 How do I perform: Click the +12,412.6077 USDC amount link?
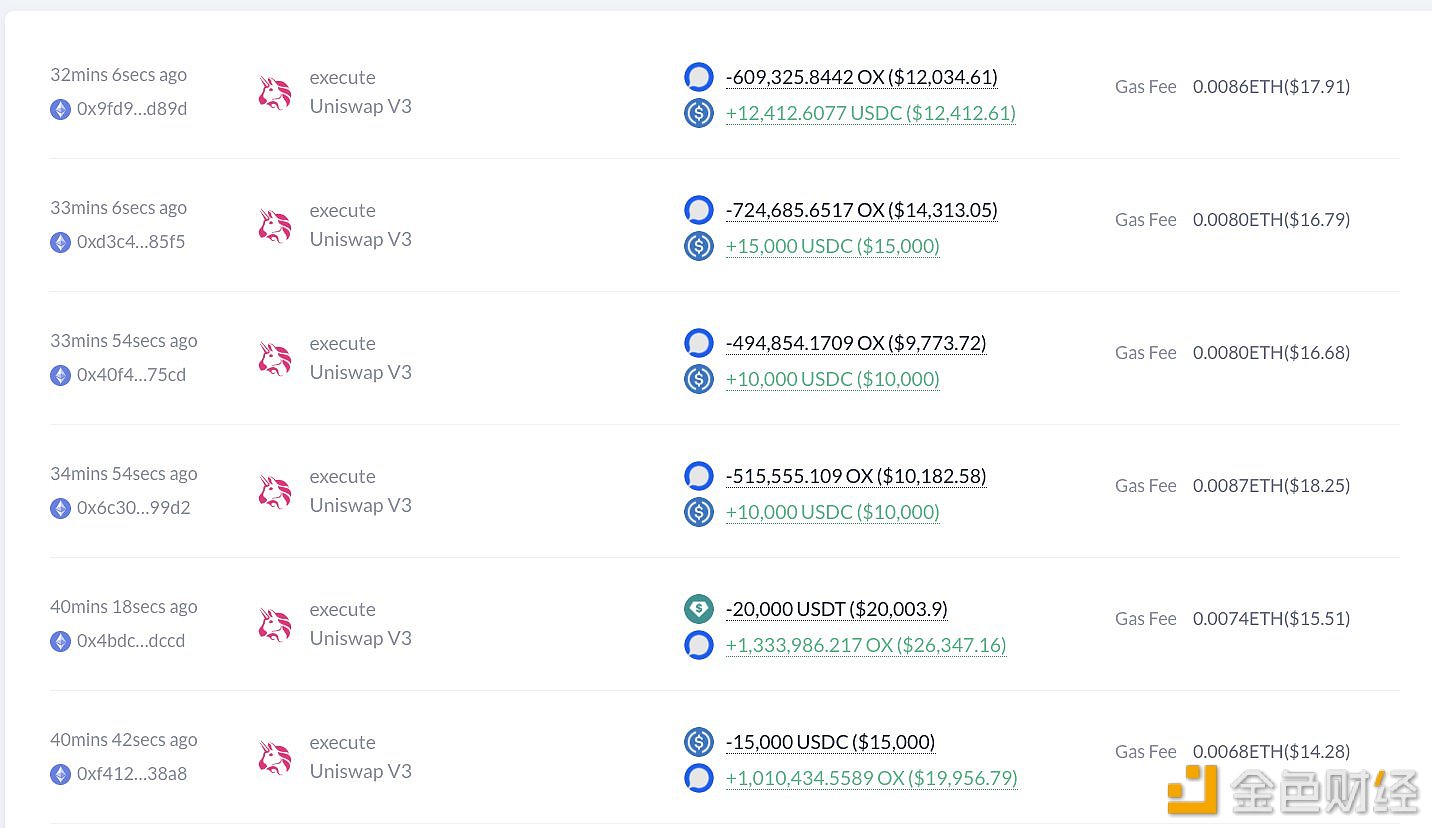[871, 113]
